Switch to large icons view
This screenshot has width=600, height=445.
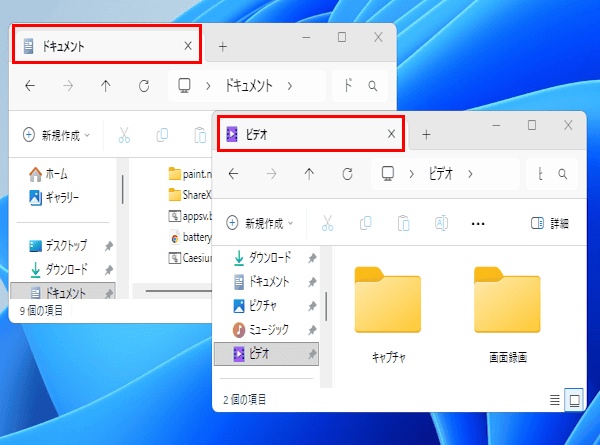coord(574,400)
